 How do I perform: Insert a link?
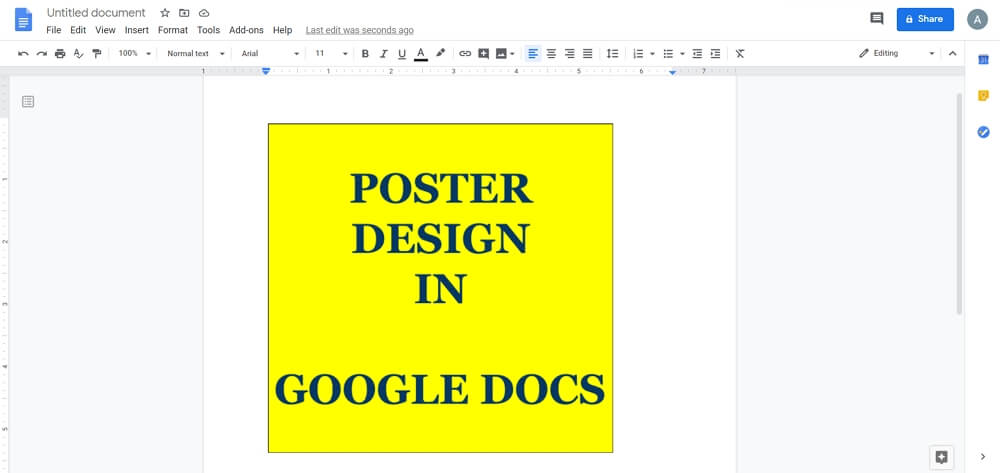coord(466,54)
